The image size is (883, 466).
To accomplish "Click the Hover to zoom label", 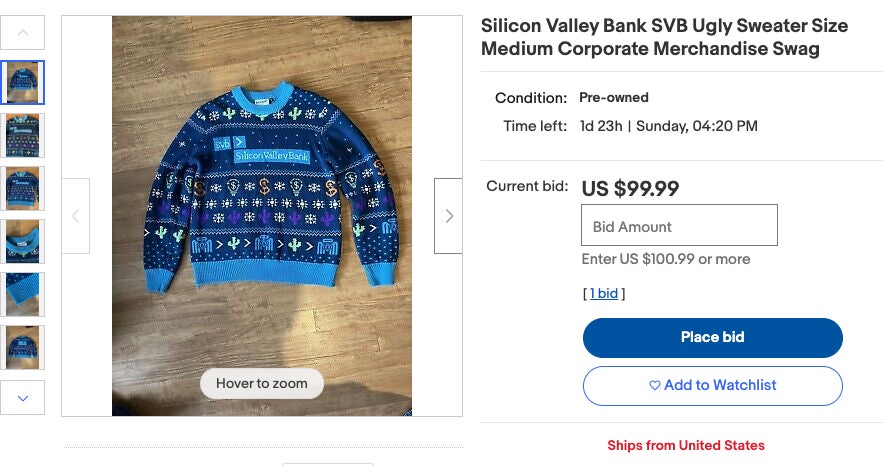I will click(x=262, y=383).
